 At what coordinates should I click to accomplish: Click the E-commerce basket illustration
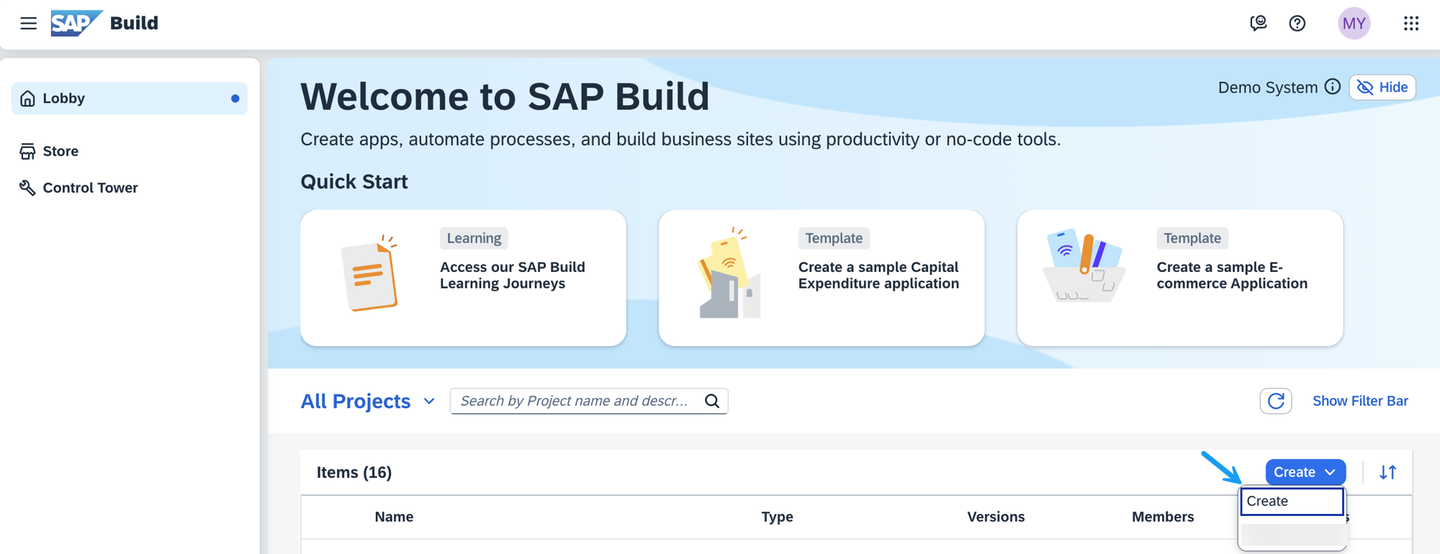pyautogui.click(x=1085, y=265)
